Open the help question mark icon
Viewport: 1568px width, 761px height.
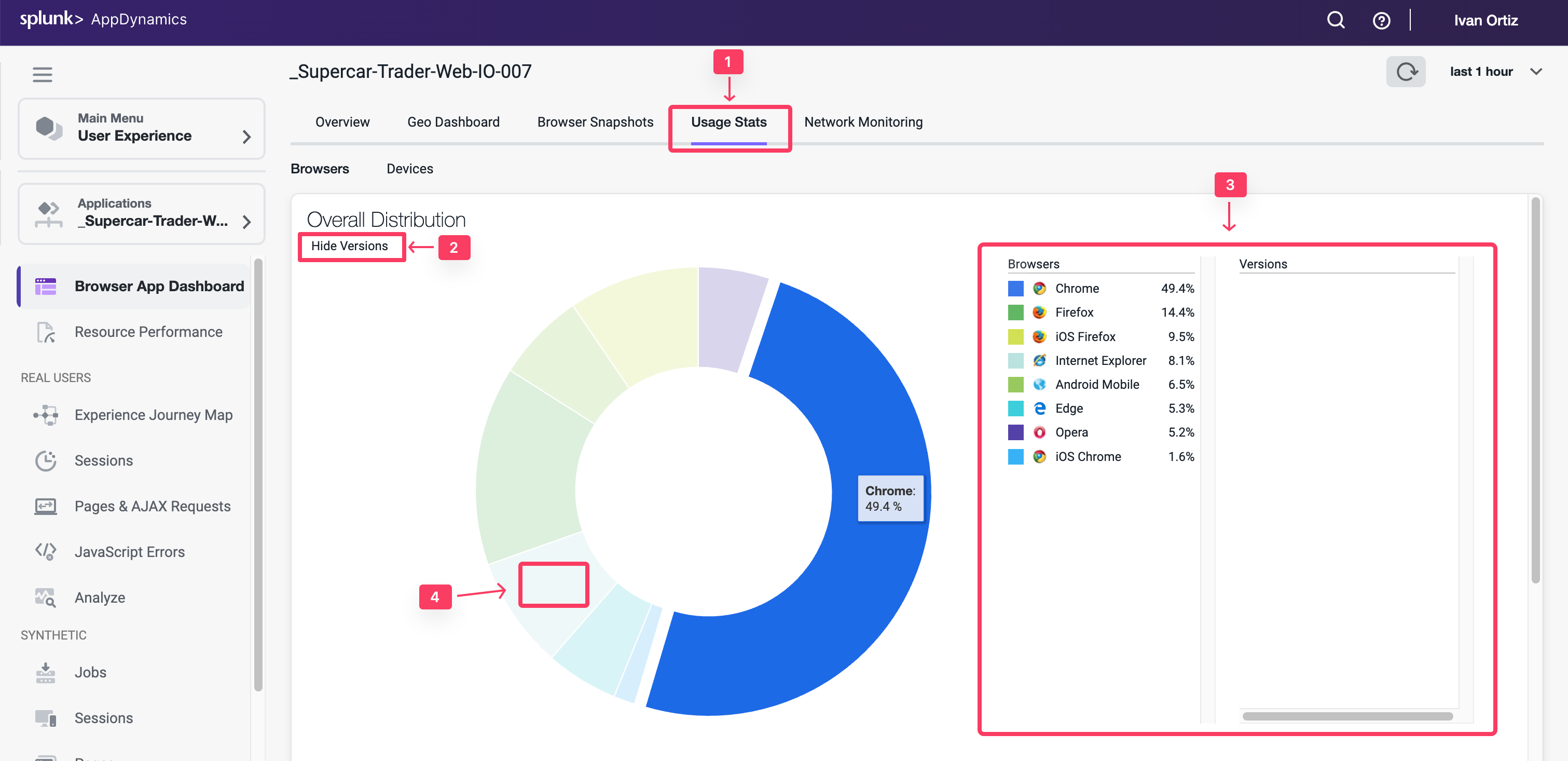1381,21
